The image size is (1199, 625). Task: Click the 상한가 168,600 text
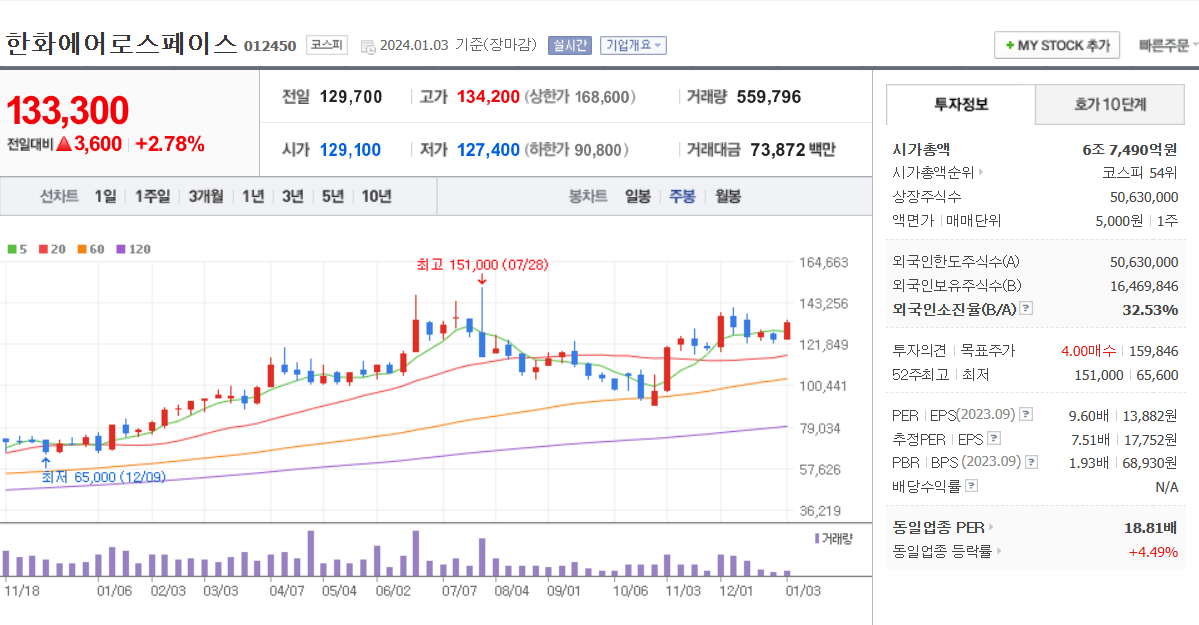coord(580,97)
